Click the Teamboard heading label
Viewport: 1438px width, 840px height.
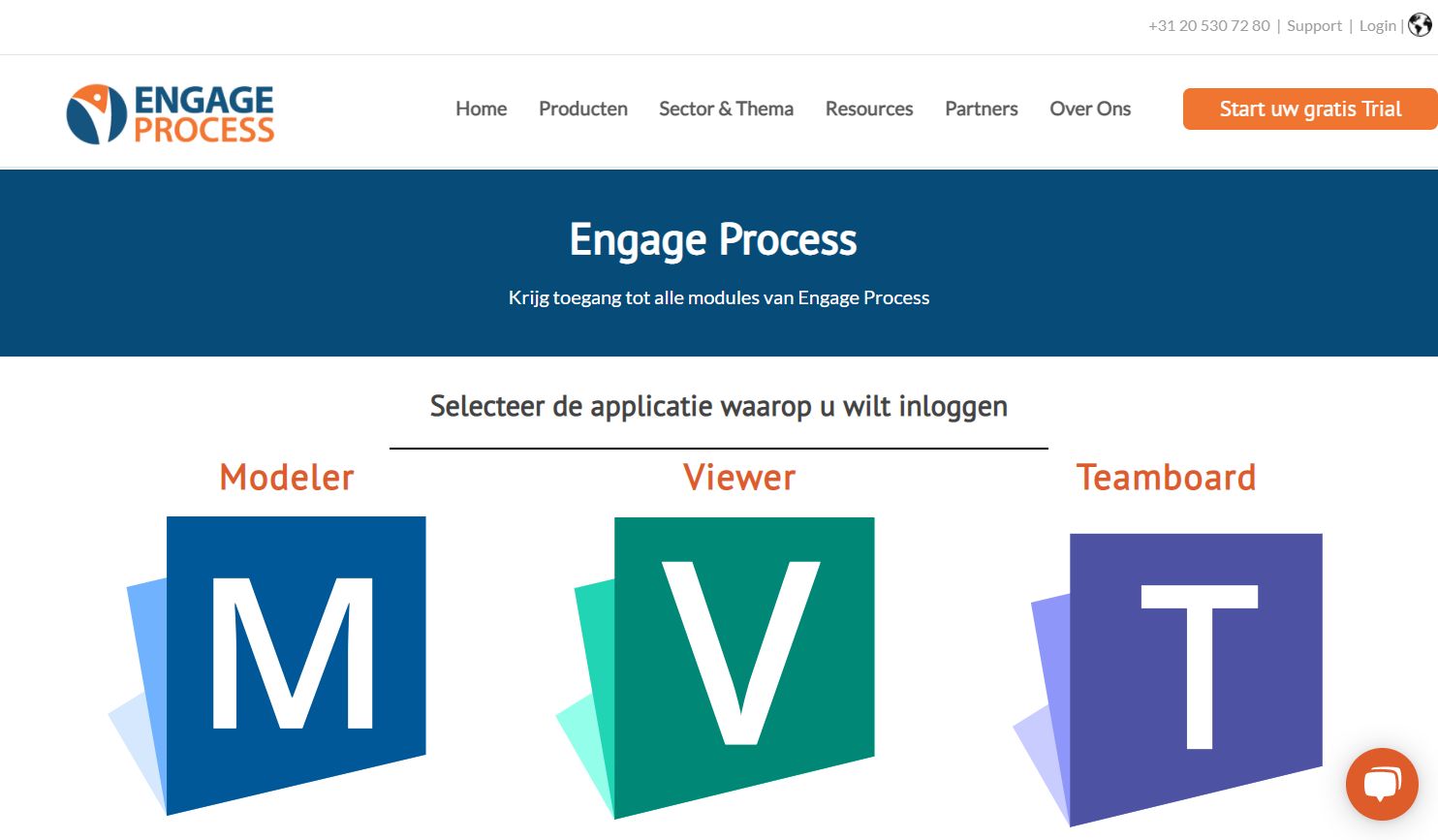tap(1167, 477)
